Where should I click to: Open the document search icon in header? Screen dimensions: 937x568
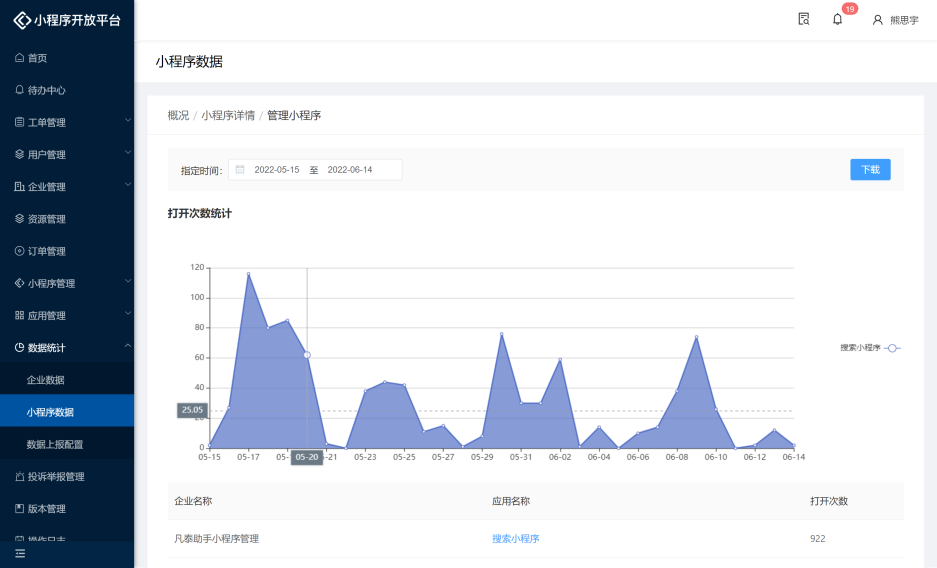[x=803, y=19]
